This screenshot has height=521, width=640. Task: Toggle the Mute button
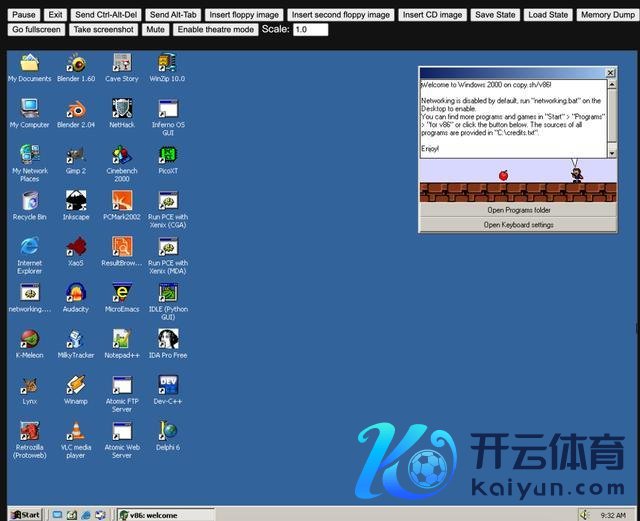click(x=155, y=30)
